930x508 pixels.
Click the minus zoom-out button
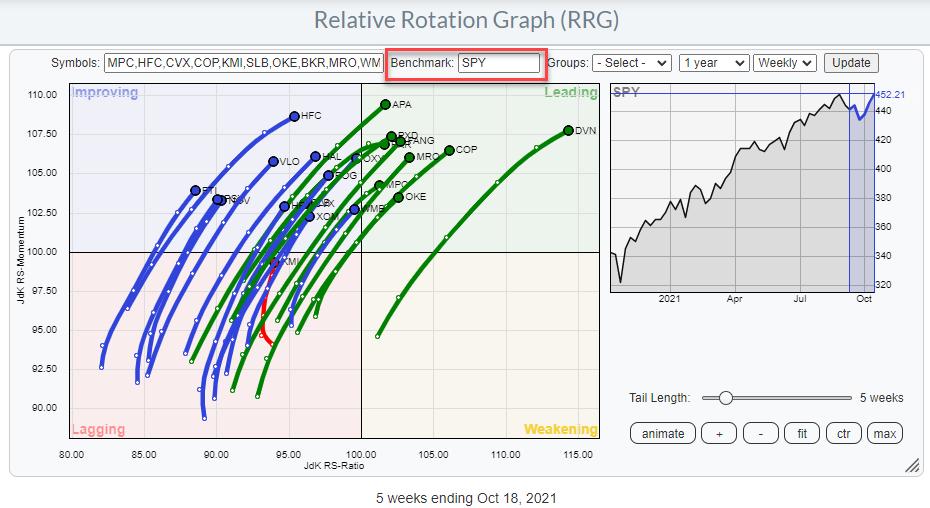tap(760, 433)
